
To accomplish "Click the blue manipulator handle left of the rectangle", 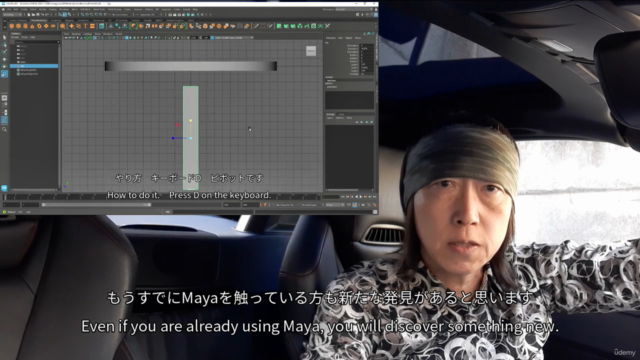I will click(x=173, y=138).
